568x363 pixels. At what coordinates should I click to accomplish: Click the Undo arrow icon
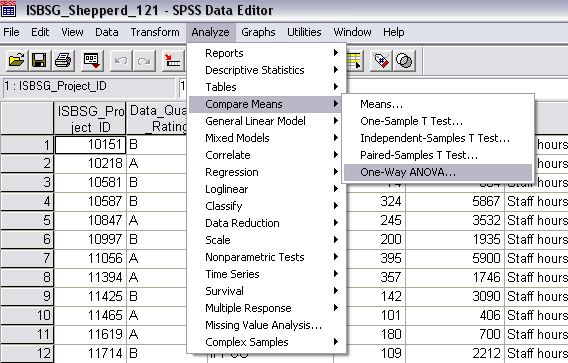(x=121, y=60)
